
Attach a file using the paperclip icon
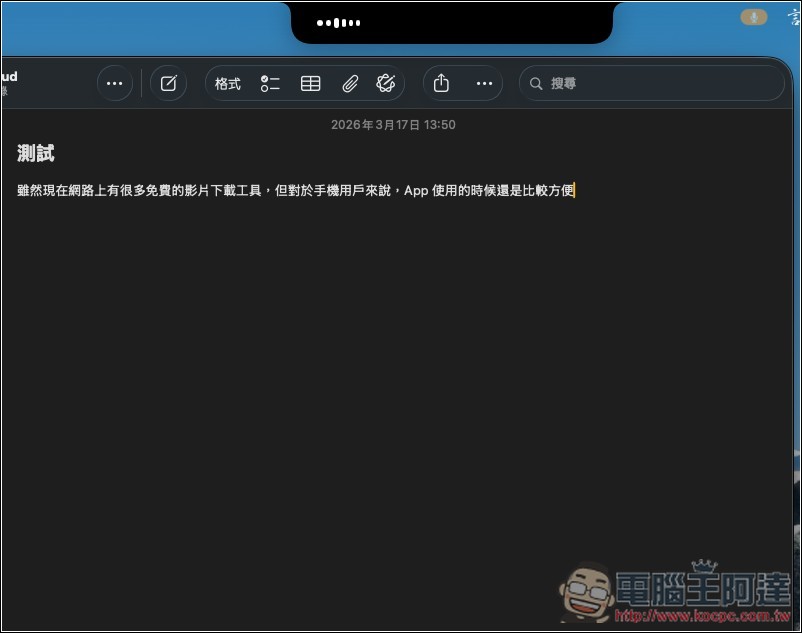350,83
